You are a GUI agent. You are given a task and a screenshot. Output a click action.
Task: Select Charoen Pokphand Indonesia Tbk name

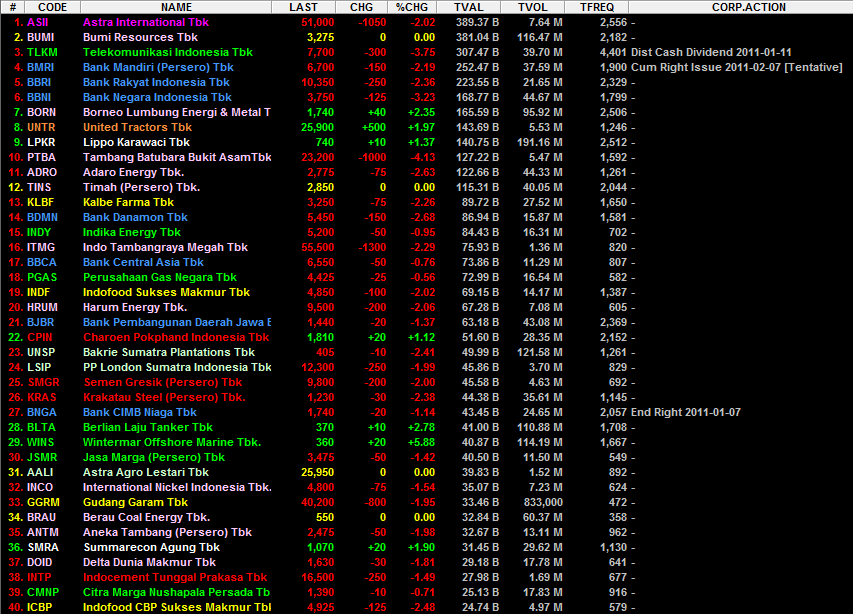tap(176, 337)
